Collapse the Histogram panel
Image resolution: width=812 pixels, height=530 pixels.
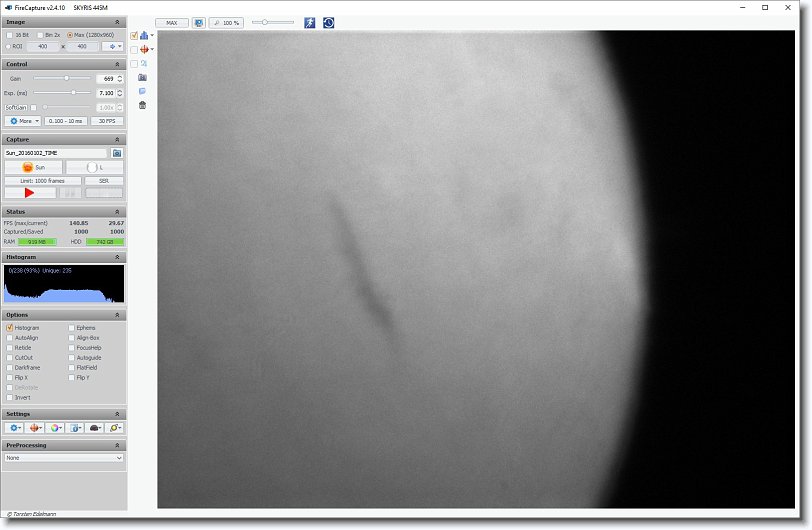click(117, 257)
